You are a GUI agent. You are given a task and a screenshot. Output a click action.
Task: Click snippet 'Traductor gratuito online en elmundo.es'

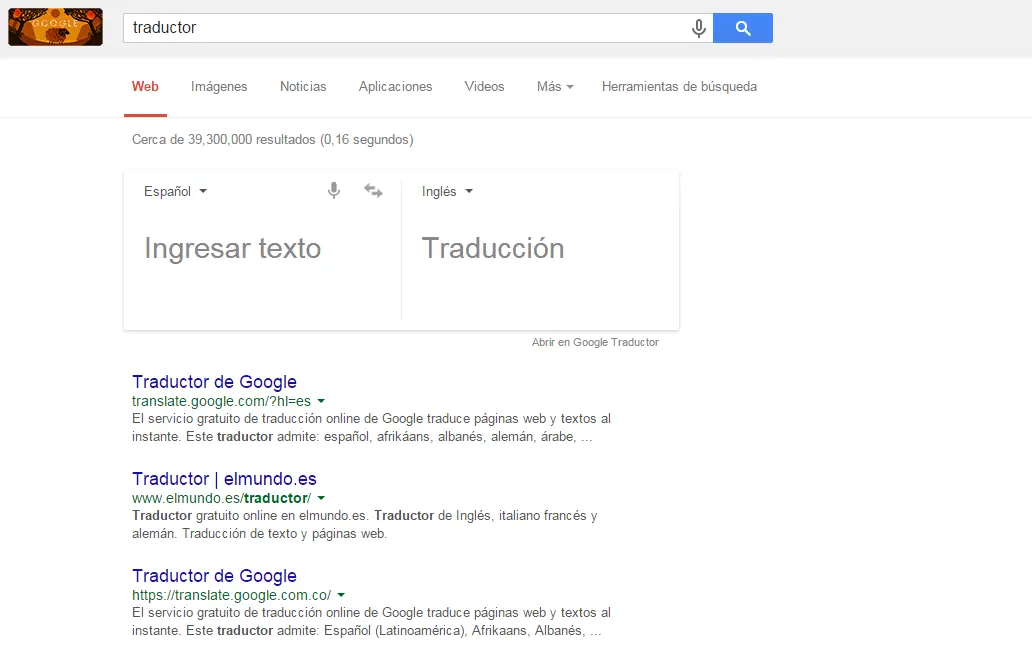[x=251, y=516]
